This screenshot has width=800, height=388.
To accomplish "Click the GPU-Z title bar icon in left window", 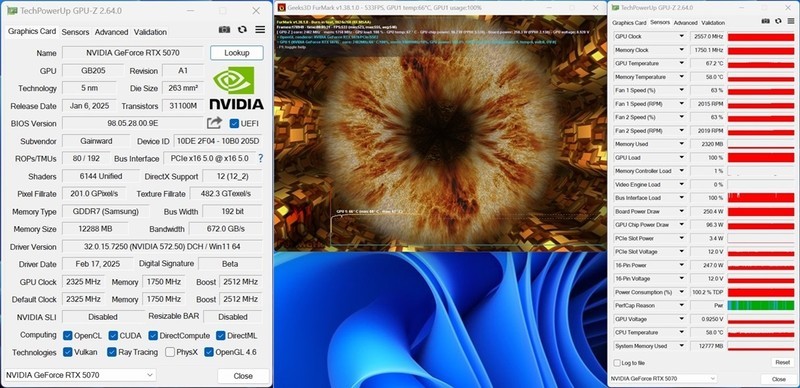I will [11, 11].
